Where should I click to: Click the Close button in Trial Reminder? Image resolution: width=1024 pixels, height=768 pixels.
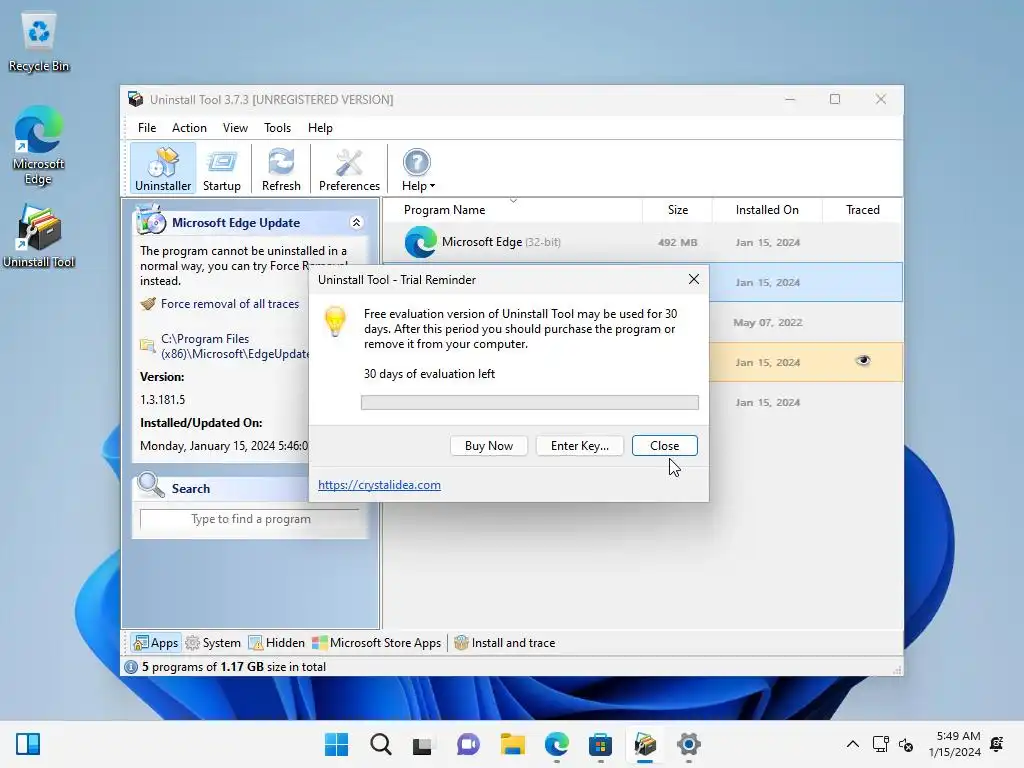click(664, 445)
